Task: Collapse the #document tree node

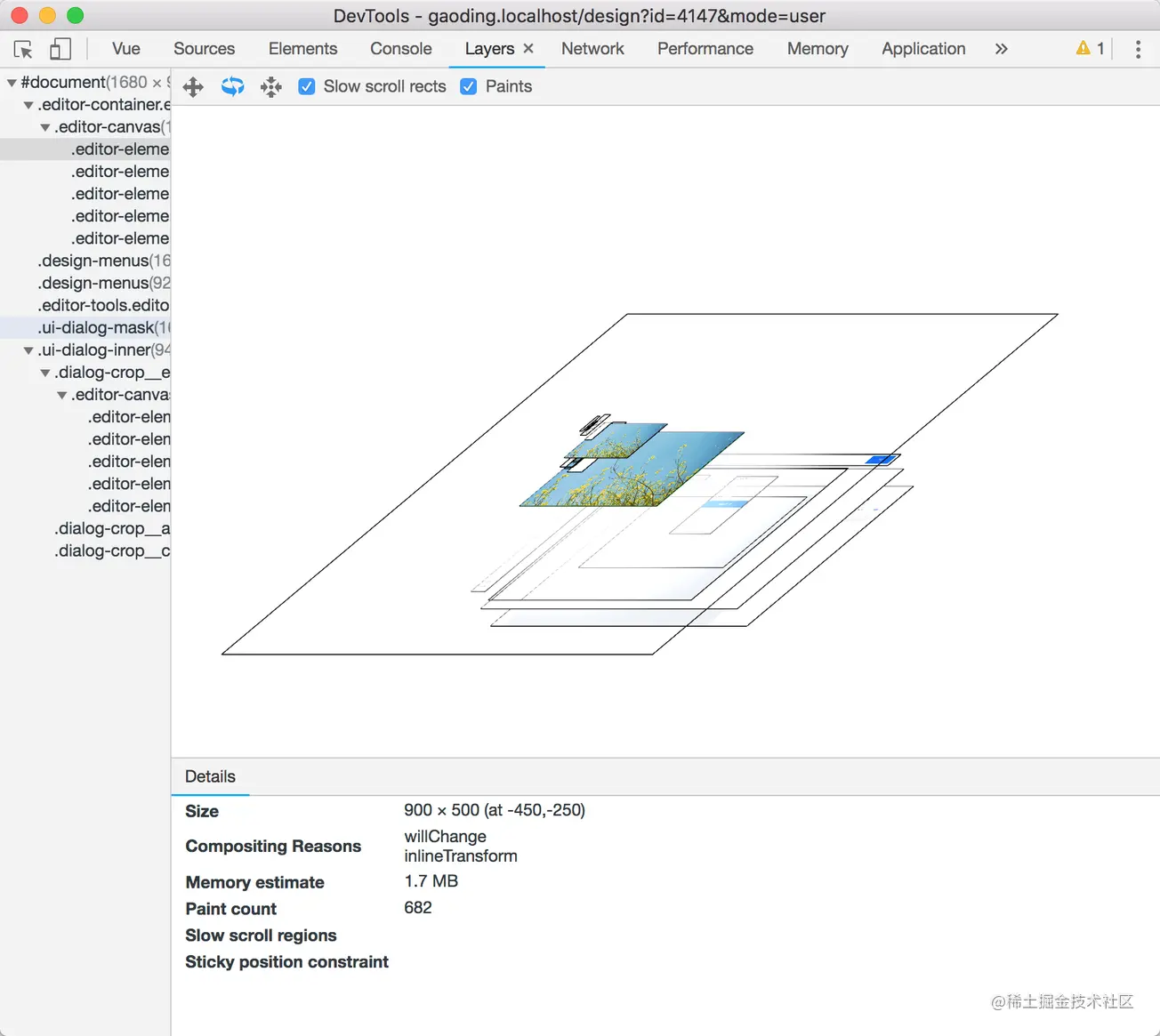Action: (12, 83)
